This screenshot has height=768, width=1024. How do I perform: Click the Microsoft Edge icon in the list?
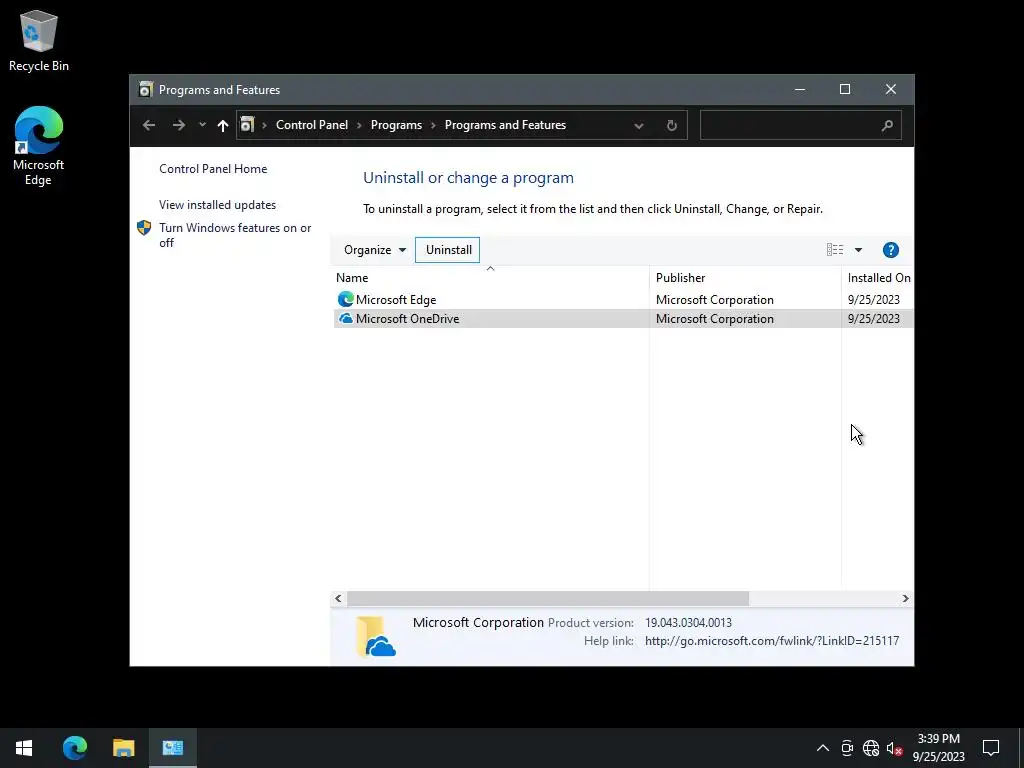[x=345, y=299]
